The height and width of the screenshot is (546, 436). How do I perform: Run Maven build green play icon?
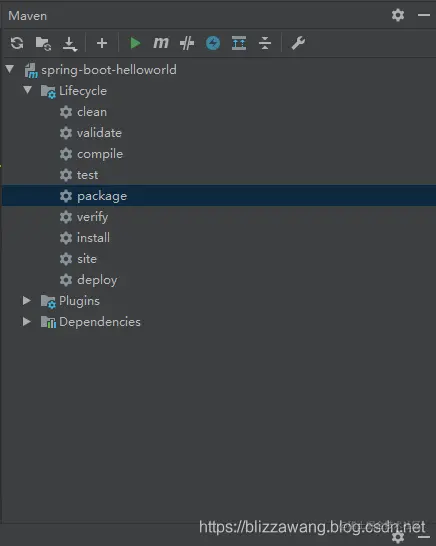(135, 43)
